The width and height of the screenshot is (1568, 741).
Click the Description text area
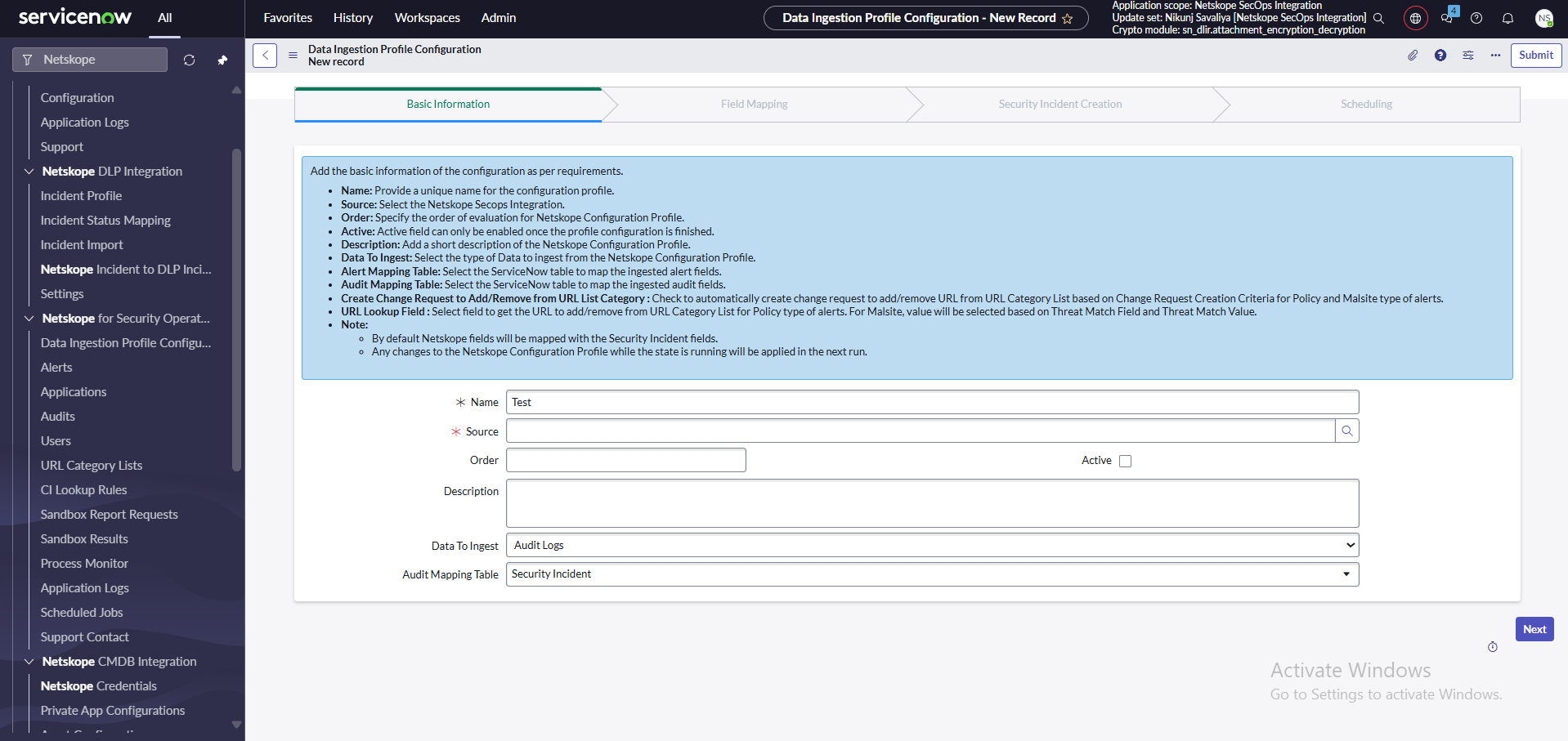(x=933, y=503)
